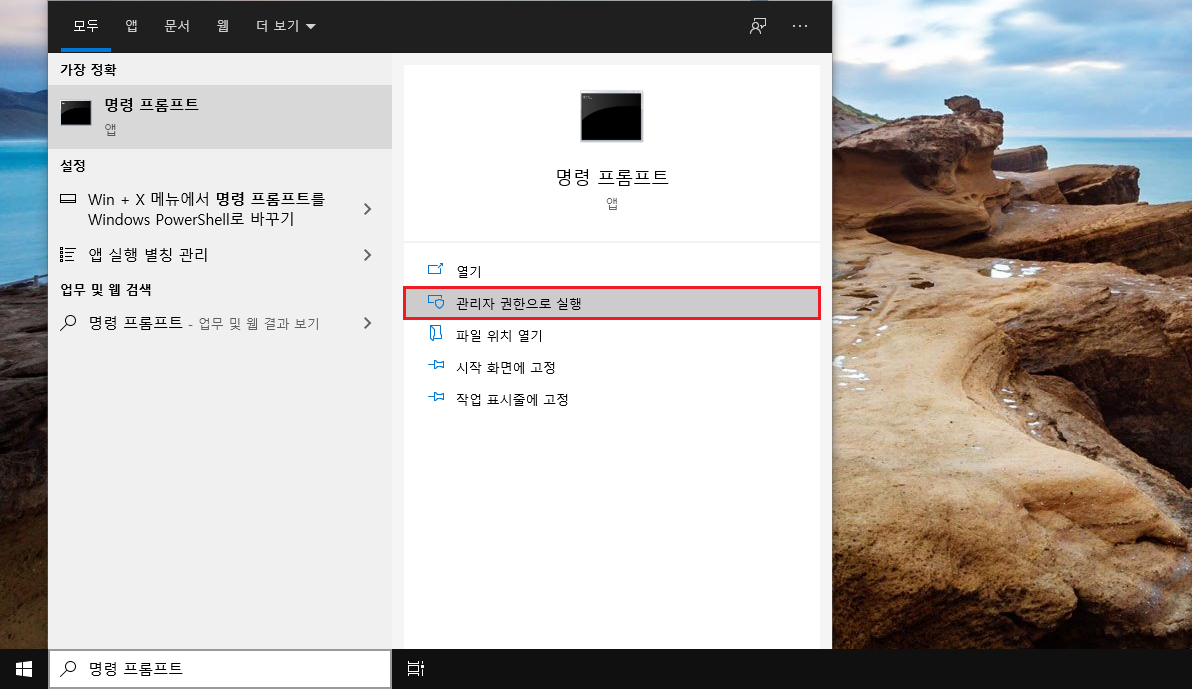The image size is (1192, 689).
Task: Expand arrow for 업무 및 웹 결과 보기
Action: pos(368,323)
